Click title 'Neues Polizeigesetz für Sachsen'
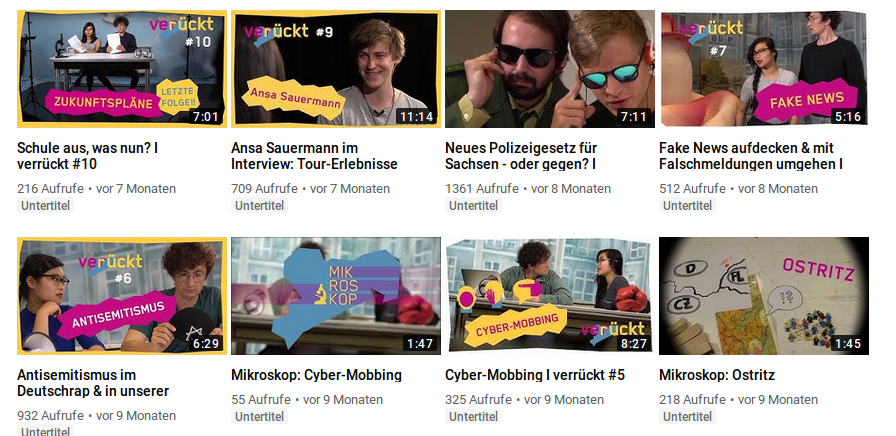The width and height of the screenshot is (896, 436). (521, 156)
